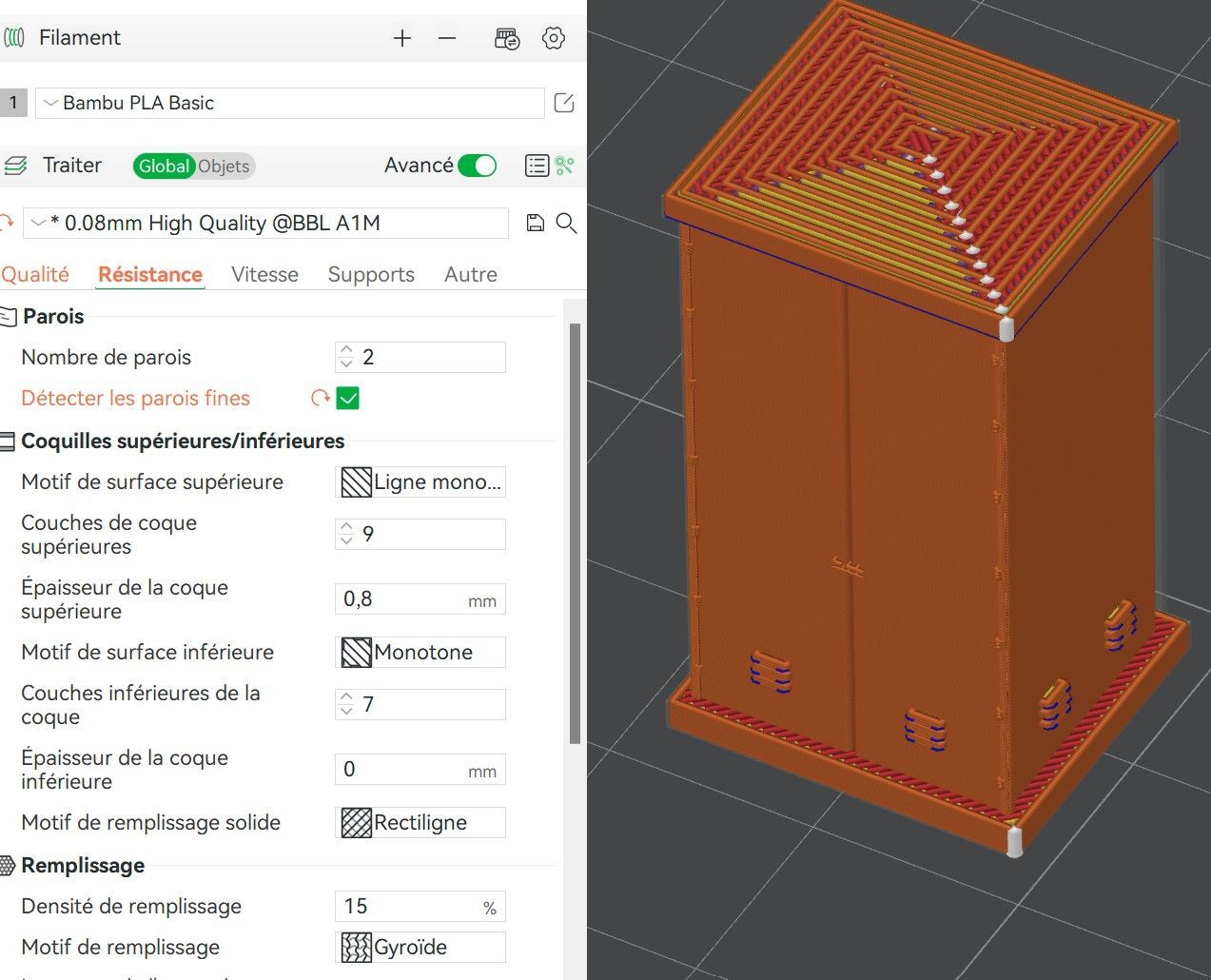Select the Résistance tab

(150, 274)
